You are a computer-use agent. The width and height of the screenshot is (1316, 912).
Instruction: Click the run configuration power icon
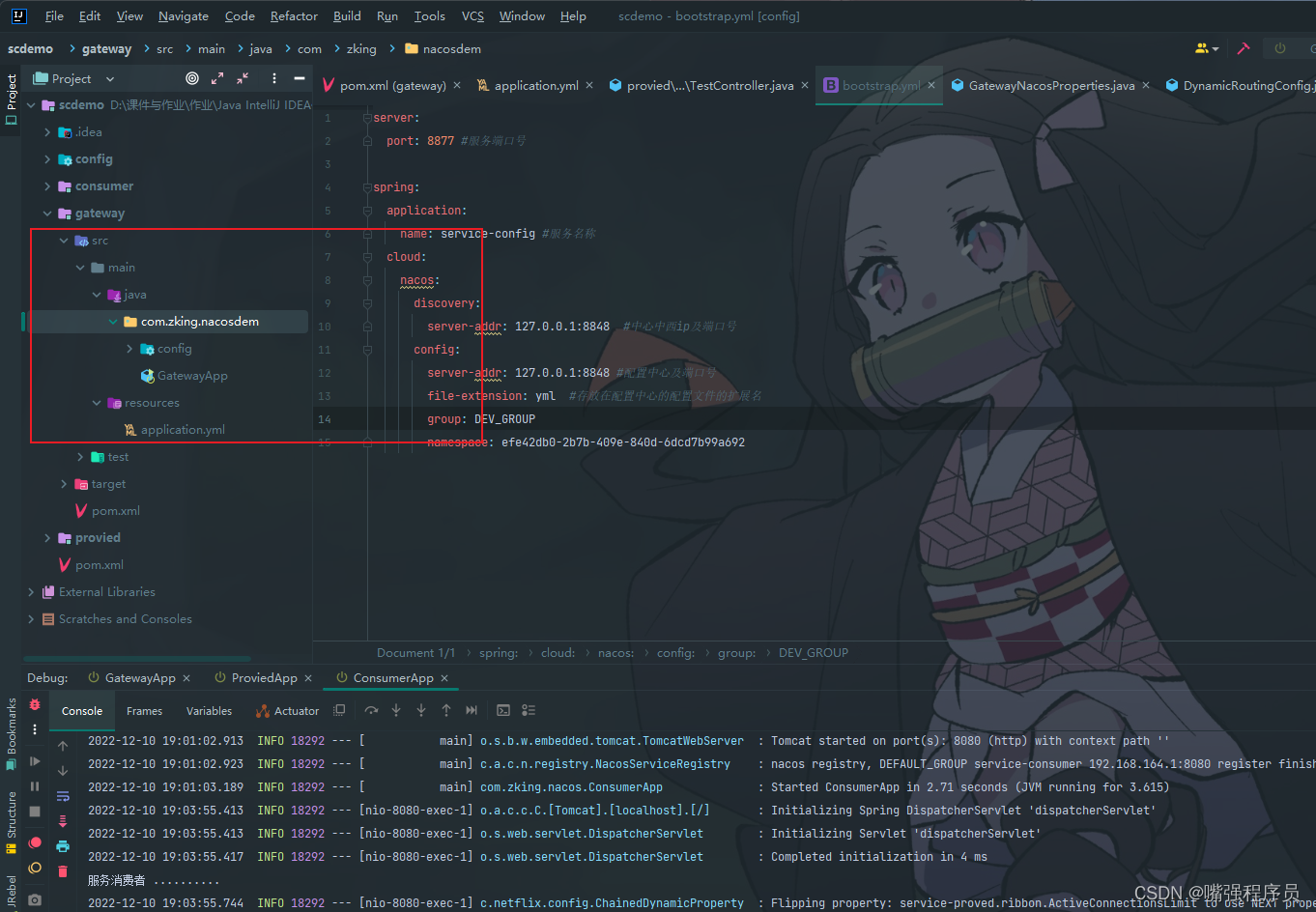click(1280, 48)
